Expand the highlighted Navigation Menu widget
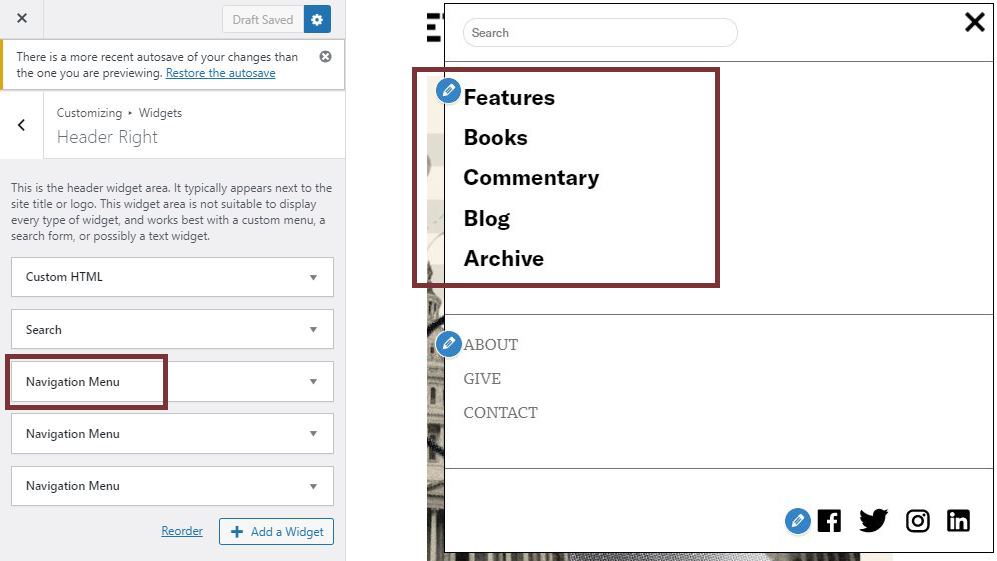The image size is (997, 561). click(x=172, y=382)
